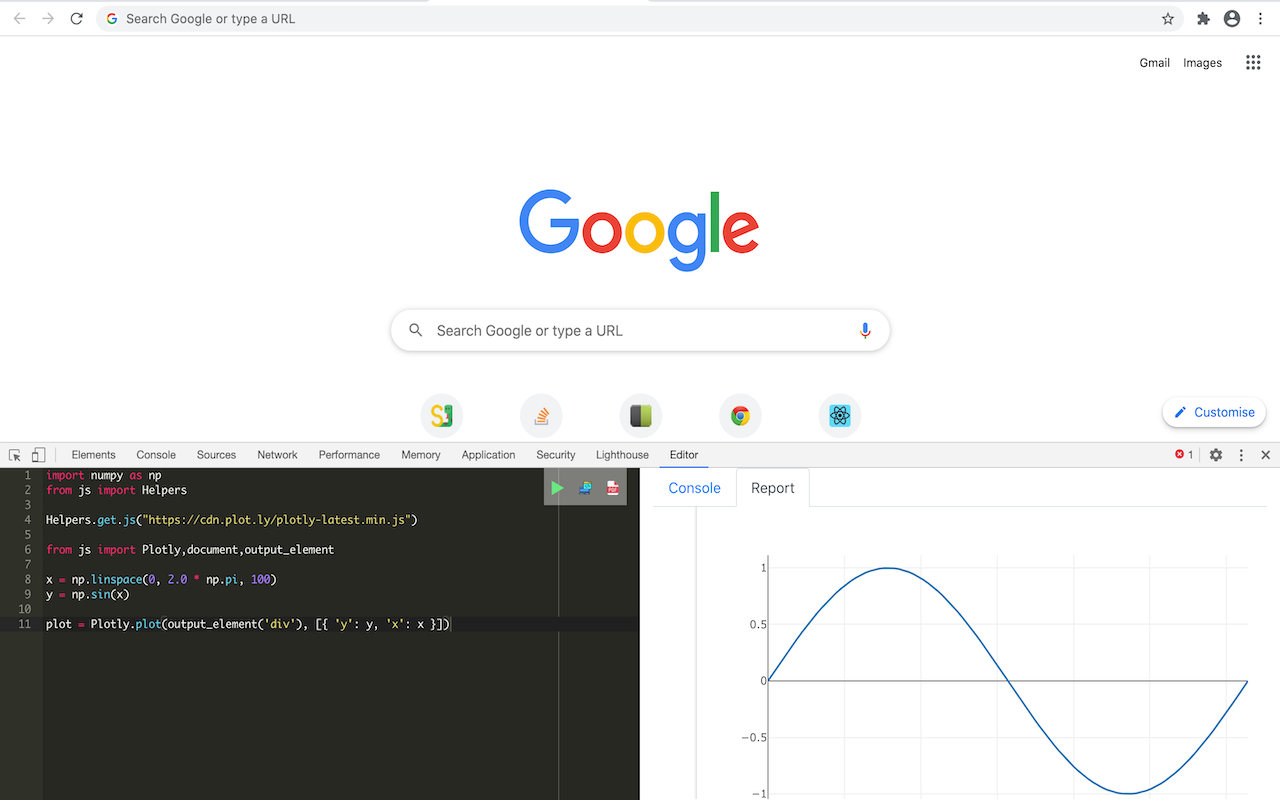Open the Gmail link

1154,62
